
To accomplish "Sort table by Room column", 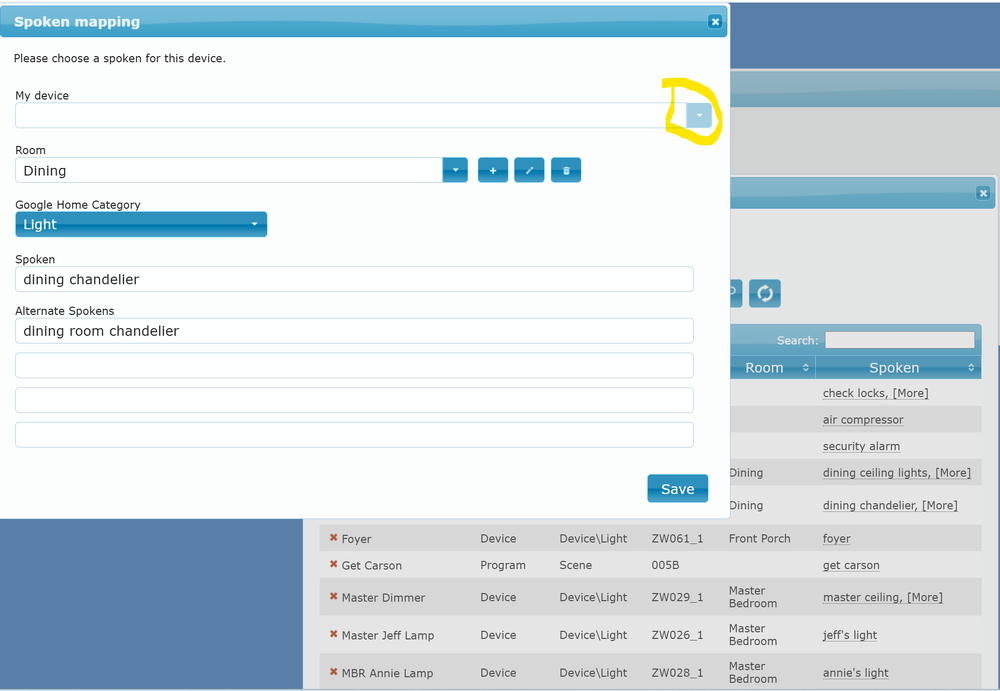I will point(772,368).
